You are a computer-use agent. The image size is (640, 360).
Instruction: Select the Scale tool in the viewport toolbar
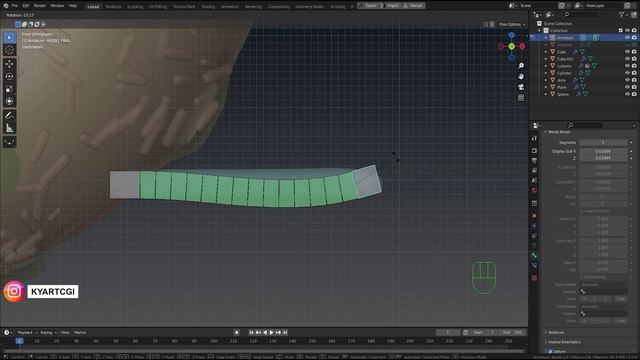pos(9,89)
